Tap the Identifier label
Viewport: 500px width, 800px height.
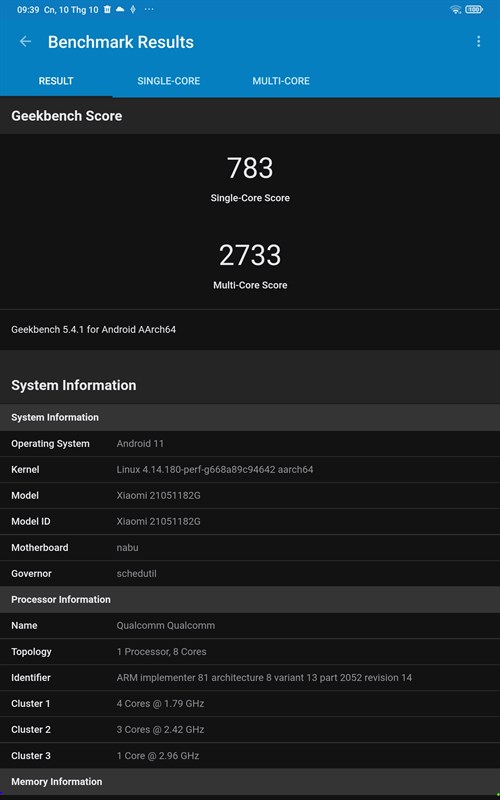click(x=31, y=678)
